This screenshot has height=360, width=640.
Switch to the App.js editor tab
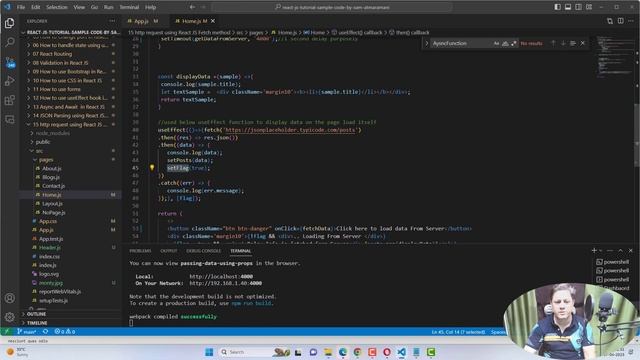[x=141, y=21]
